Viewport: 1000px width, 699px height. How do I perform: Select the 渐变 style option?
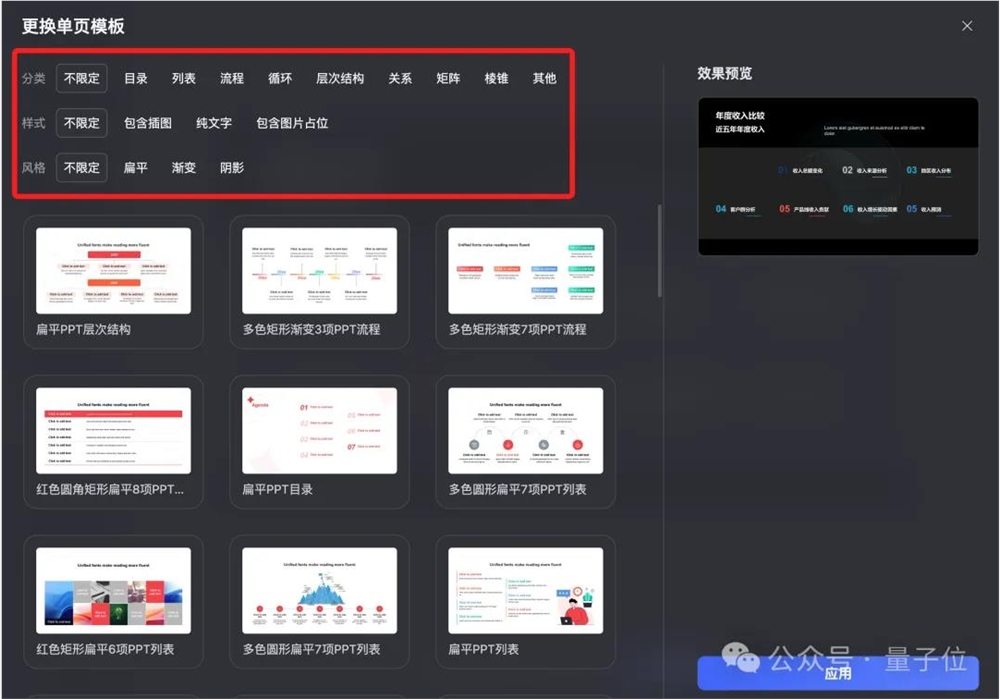(x=183, y=167)
